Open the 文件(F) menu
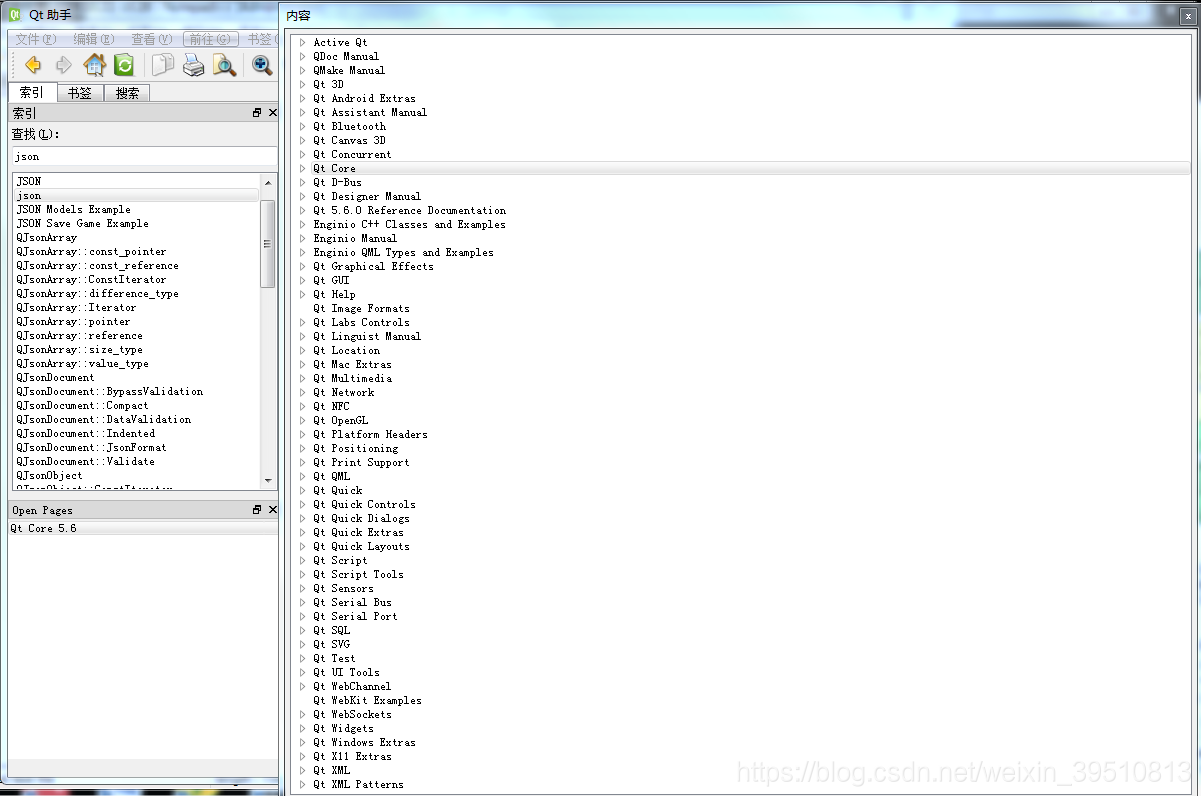 [36, 39]
